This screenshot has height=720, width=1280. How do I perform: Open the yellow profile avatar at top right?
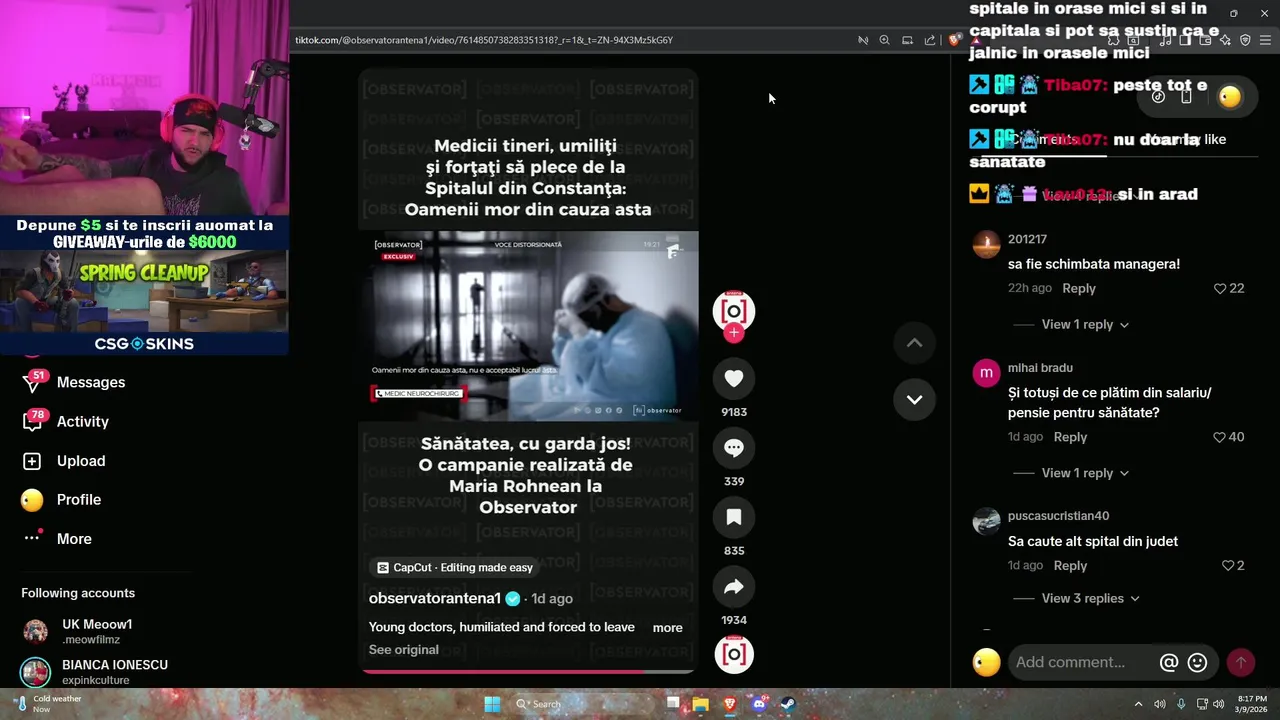(1230, 96)
